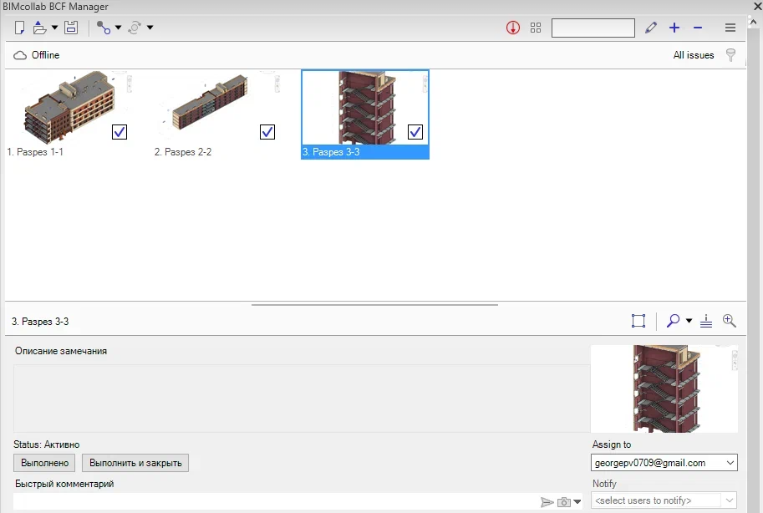Click the new BCF file icon

[x=19, y=28]
